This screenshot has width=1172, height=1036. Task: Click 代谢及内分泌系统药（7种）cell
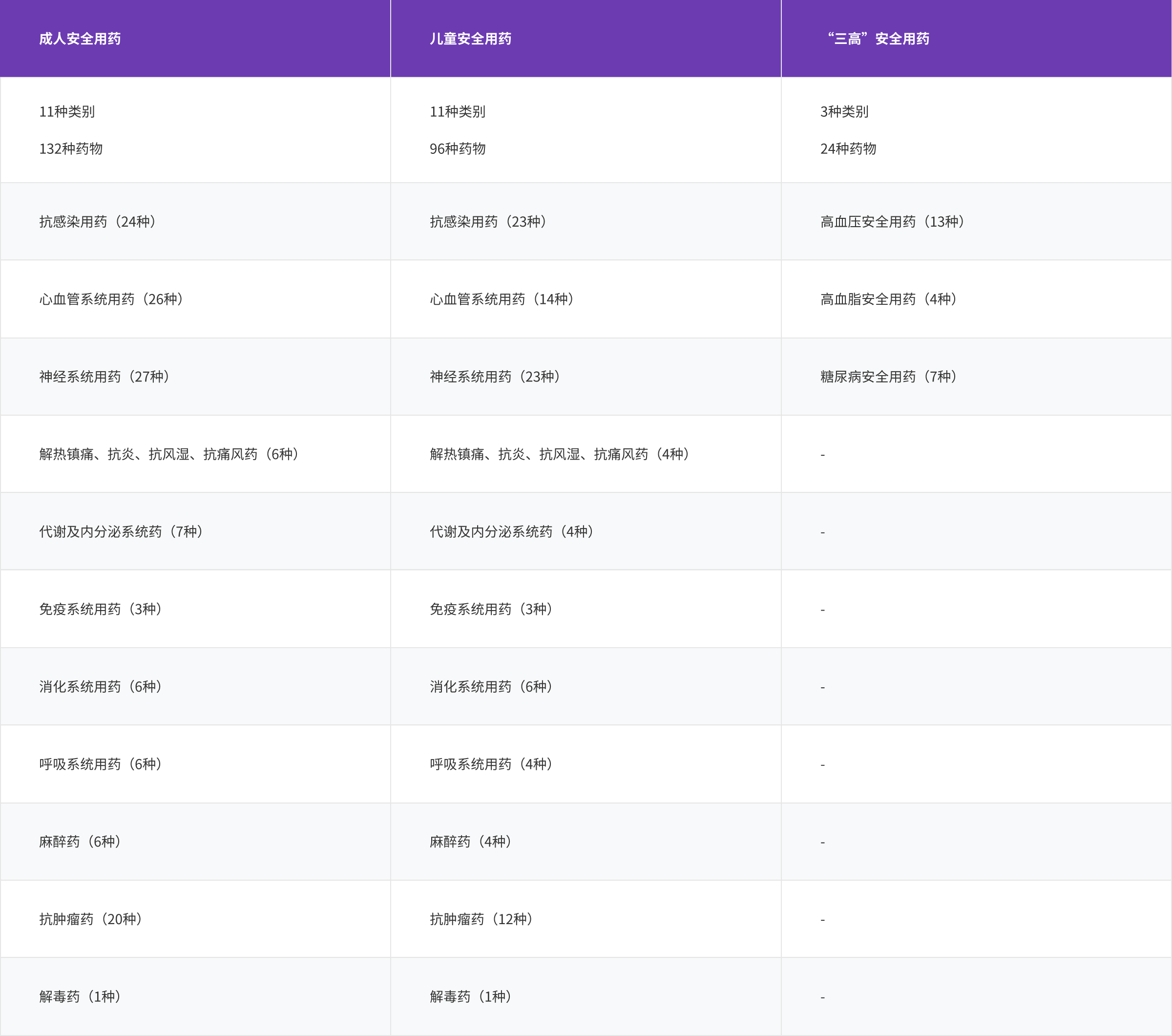121,531
